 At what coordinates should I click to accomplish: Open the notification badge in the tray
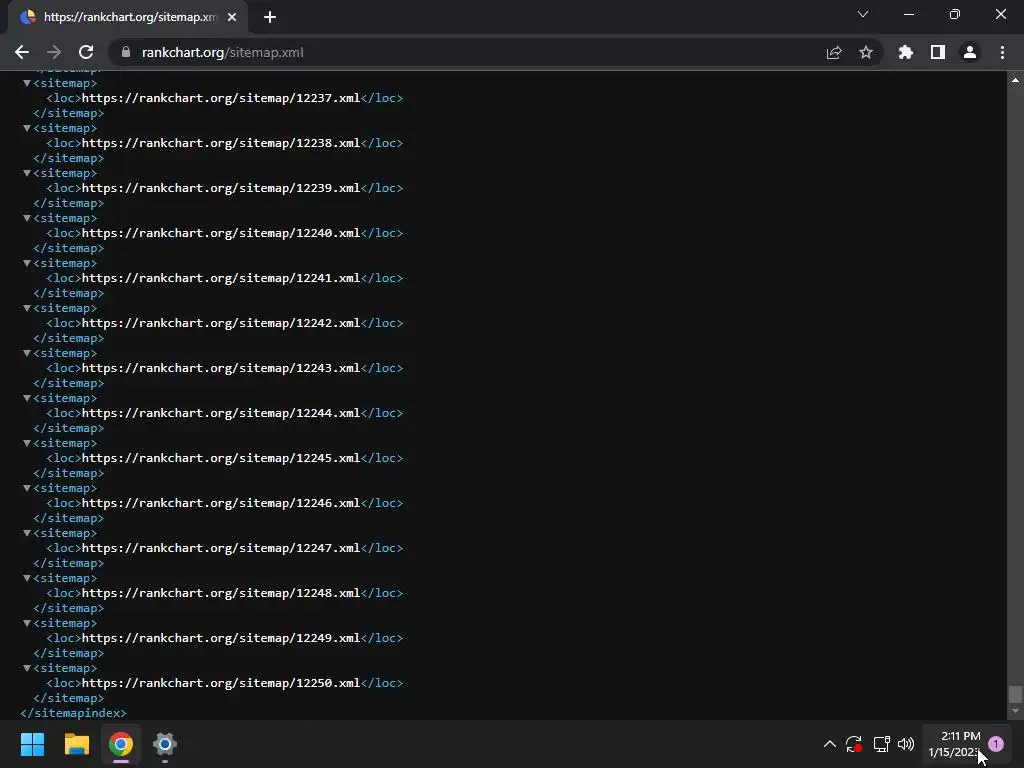995,744
